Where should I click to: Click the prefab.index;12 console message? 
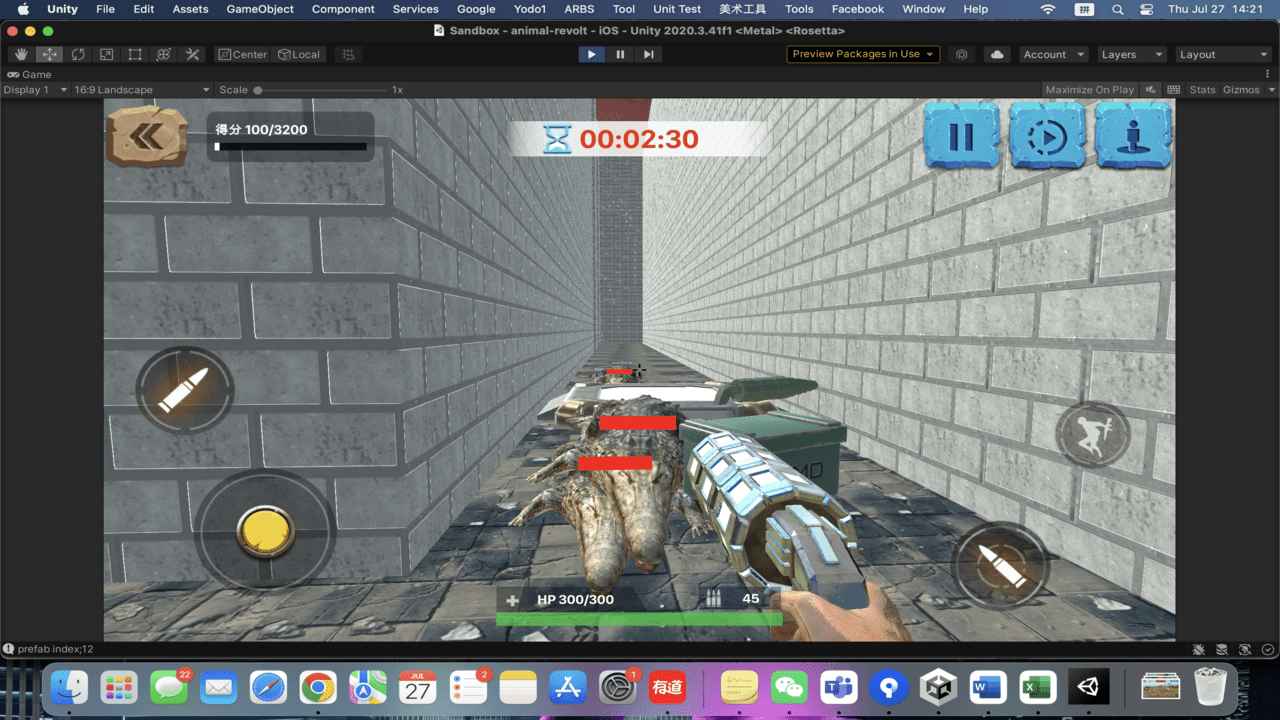pos(55,649)
